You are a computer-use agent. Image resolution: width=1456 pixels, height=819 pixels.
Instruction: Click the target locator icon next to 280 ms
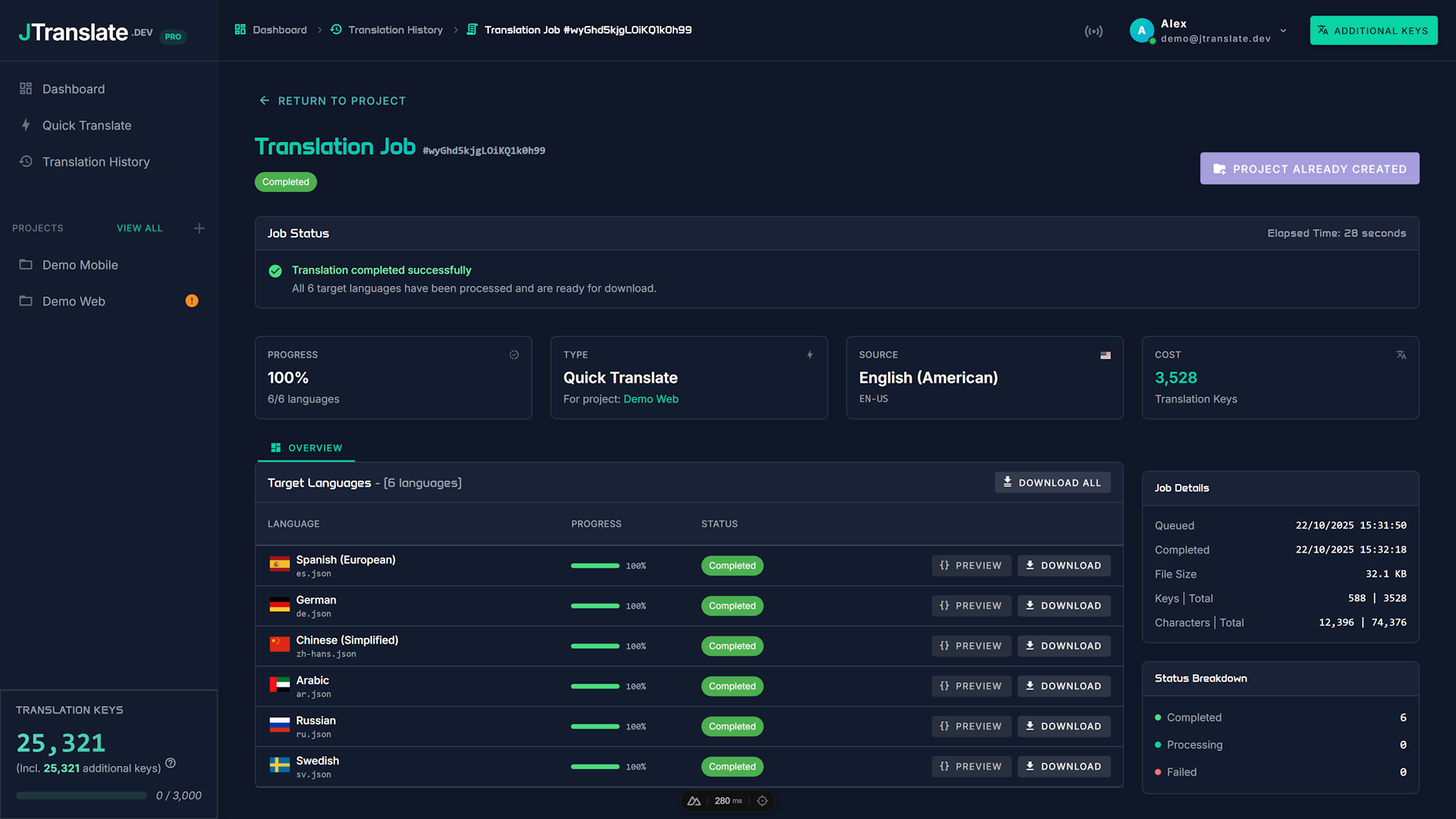(x=763, y=800)
